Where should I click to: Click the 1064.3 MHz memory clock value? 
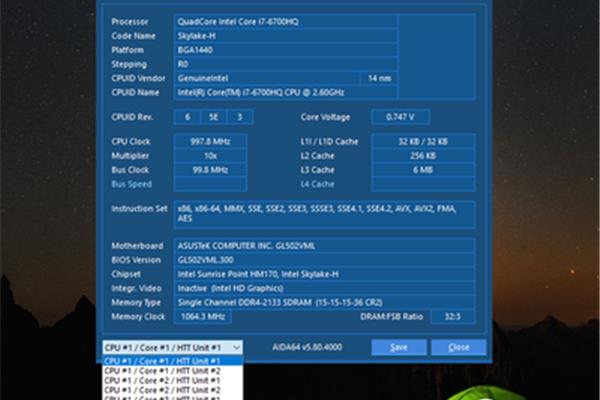(x=203, y=317)
